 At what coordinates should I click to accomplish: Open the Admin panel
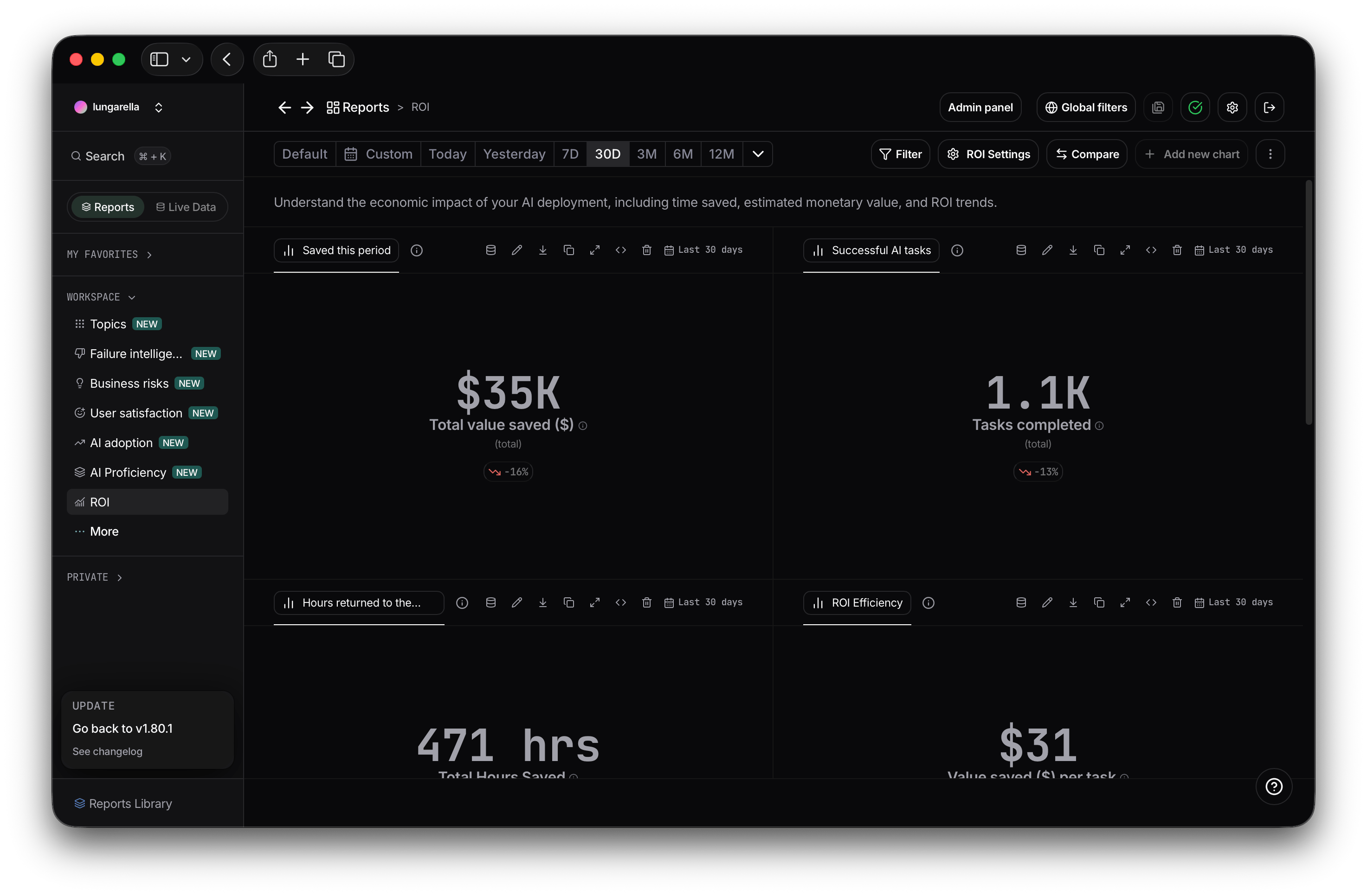point(980,107)
